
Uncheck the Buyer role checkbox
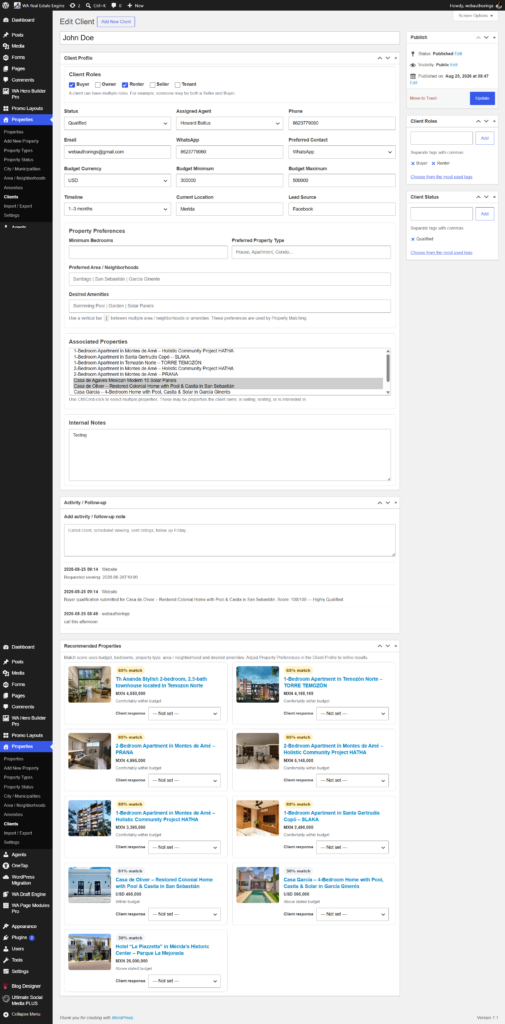tap(72, 84)
